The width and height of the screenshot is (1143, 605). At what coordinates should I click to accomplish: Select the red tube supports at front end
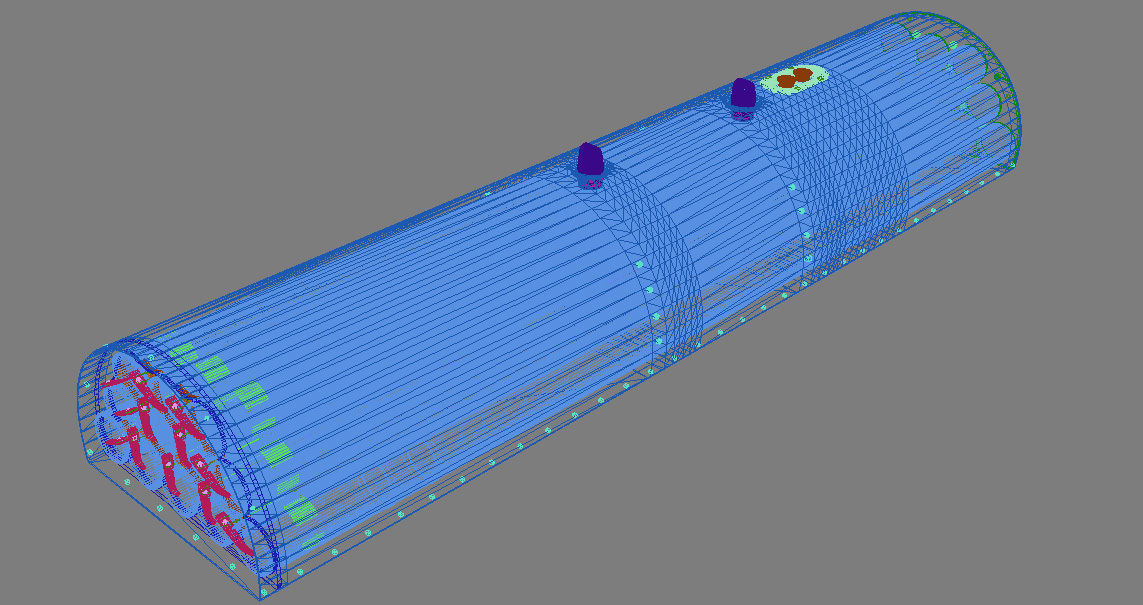(177, 465)
